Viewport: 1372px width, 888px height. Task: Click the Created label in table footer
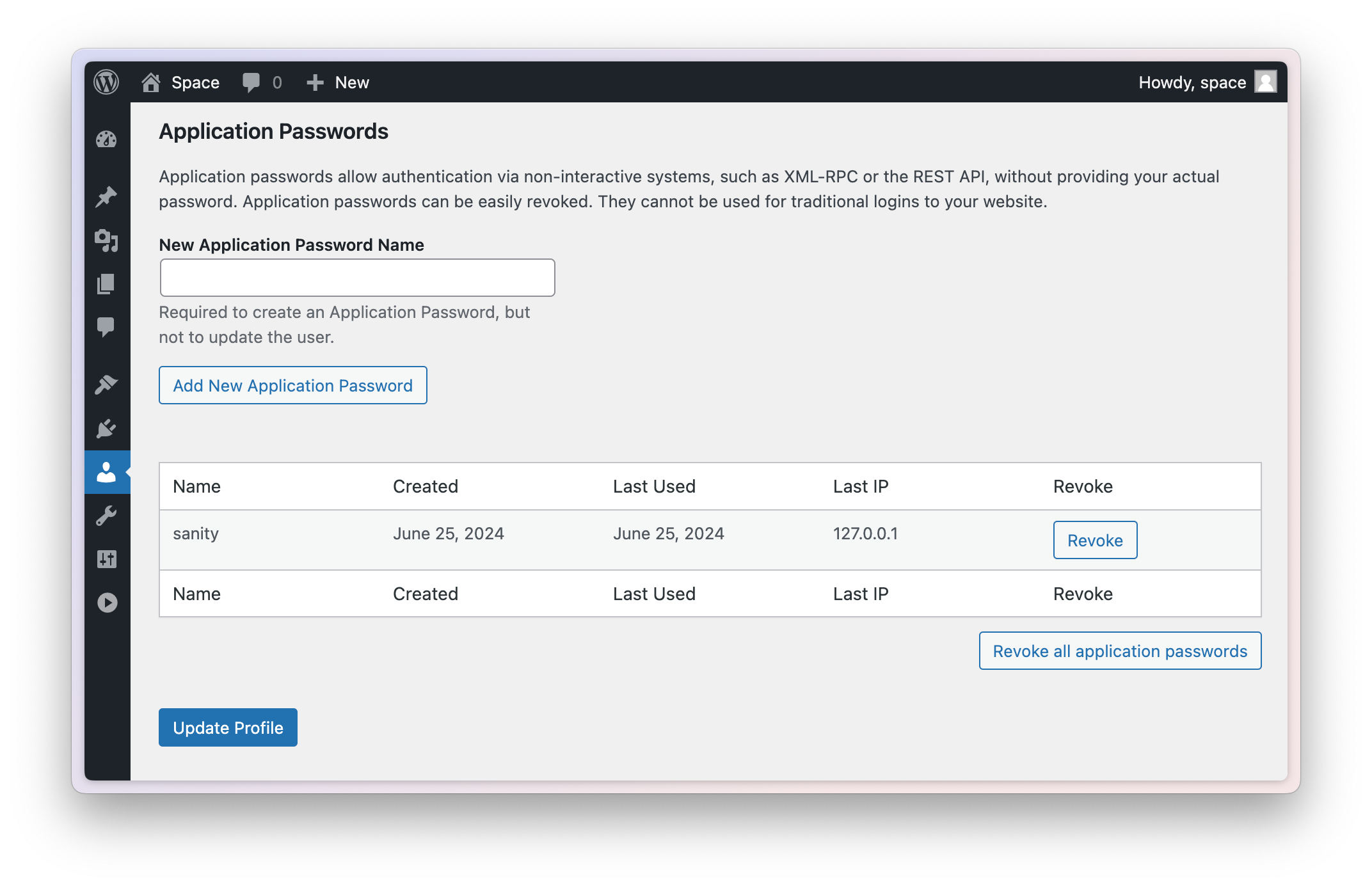pos(426,594)
